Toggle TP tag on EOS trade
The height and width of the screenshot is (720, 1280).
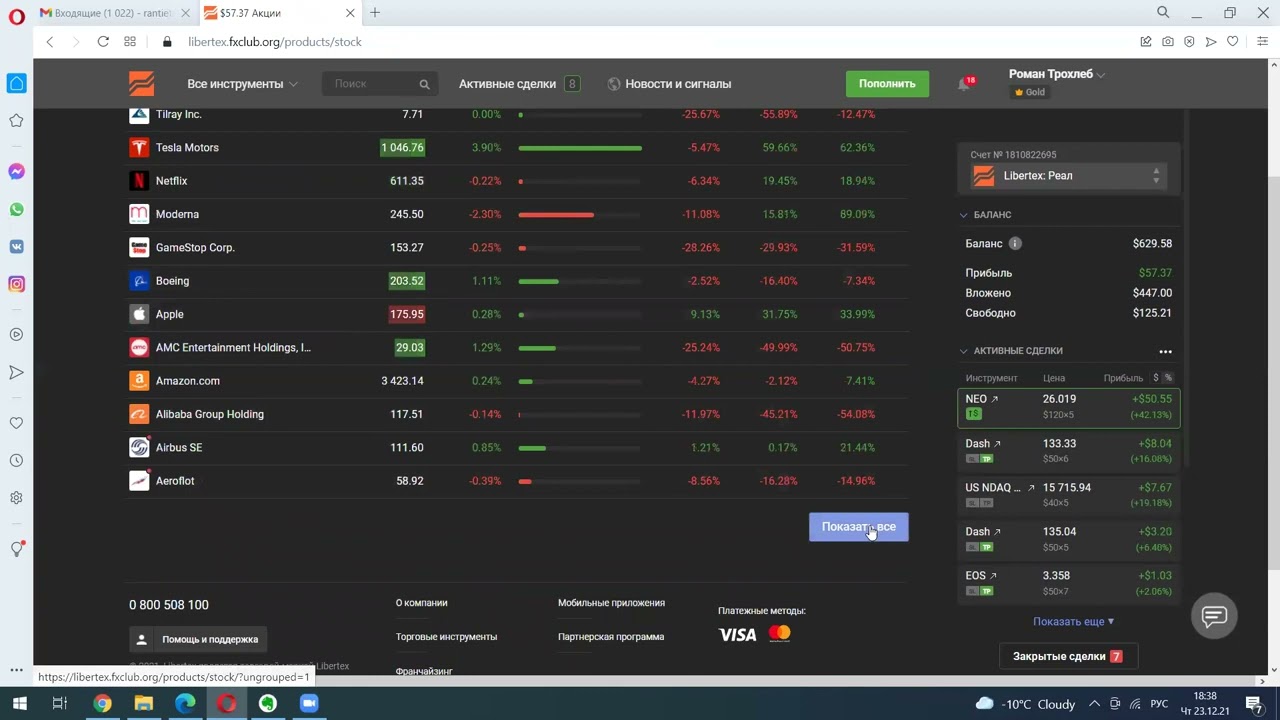[x=987, y=591]
